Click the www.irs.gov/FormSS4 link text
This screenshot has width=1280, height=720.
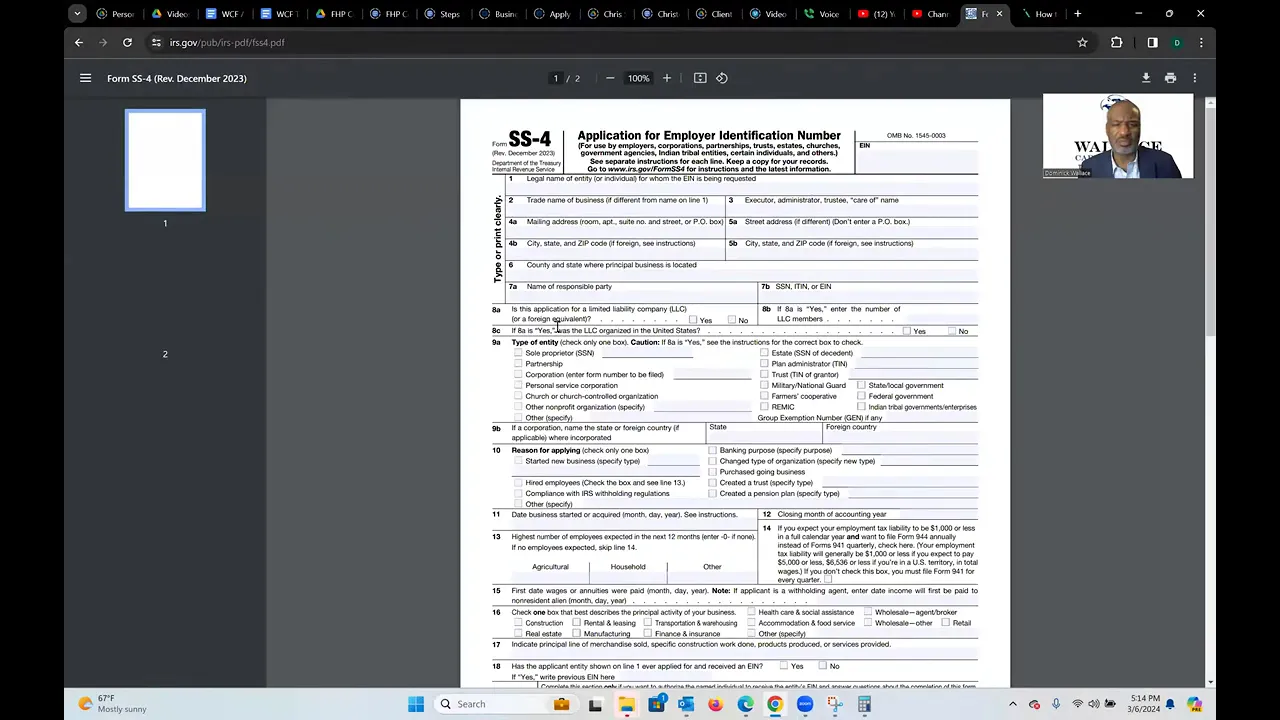(646, 169)
